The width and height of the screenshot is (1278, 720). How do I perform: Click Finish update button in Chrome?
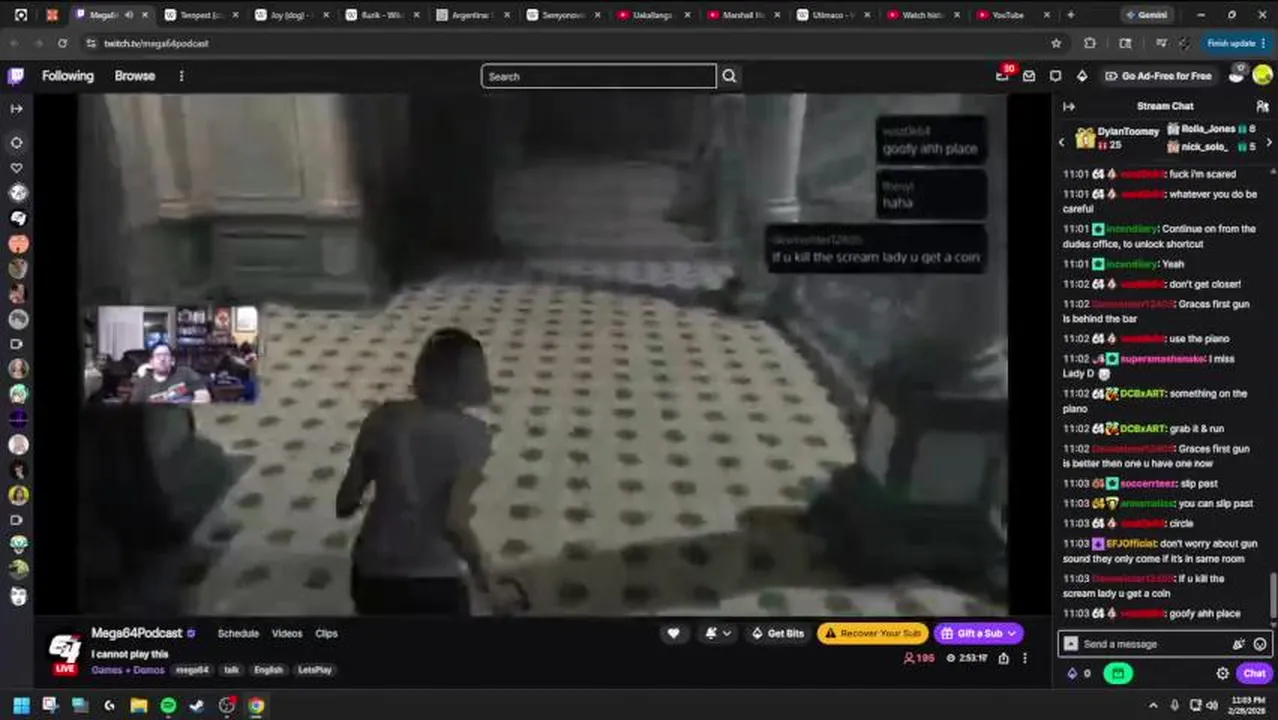tap(1235, 43)
